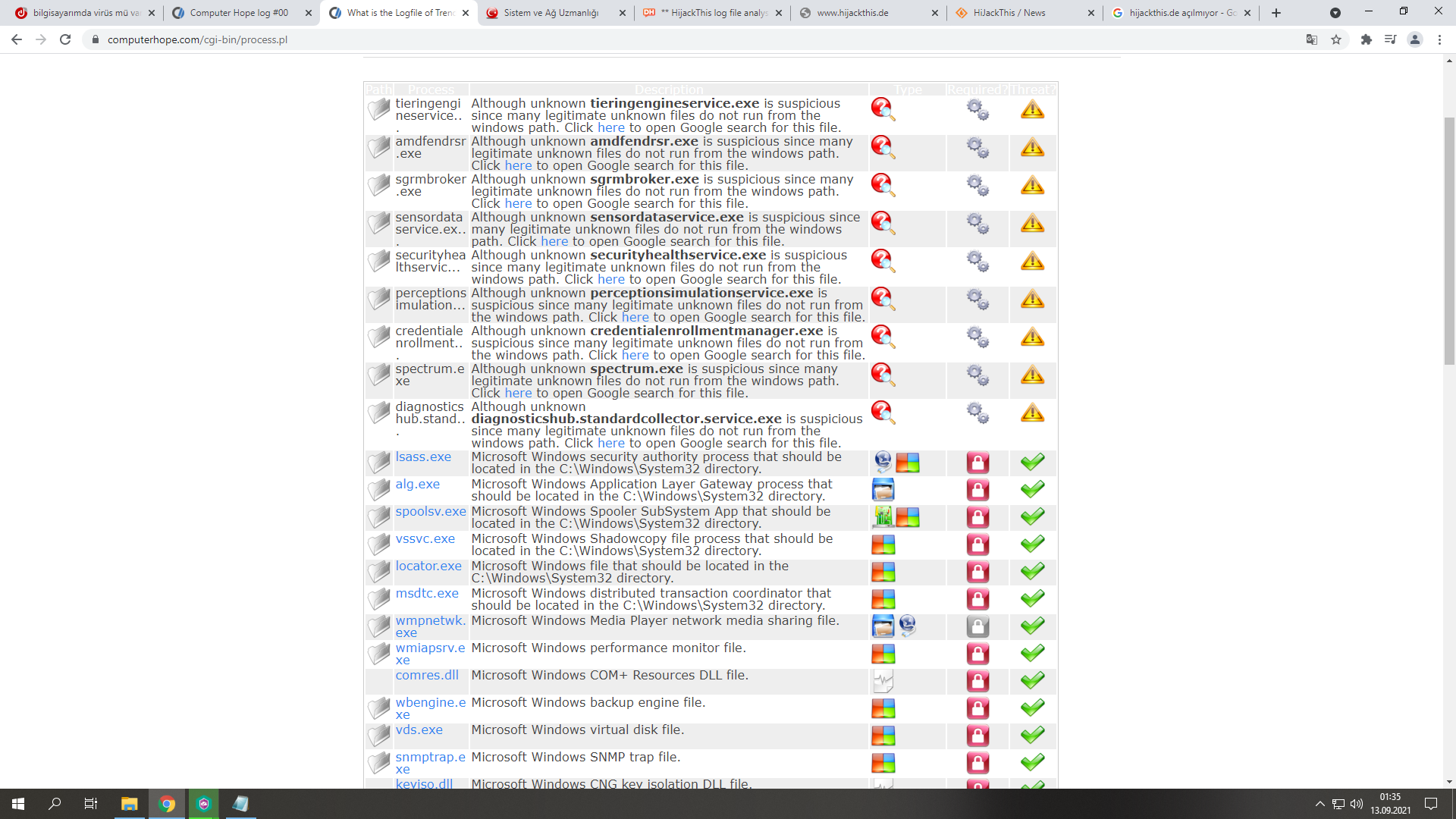Click 'here' link in spectrum.exe description
This screenshot has width=1456, height=819.
tap(518, 393)
